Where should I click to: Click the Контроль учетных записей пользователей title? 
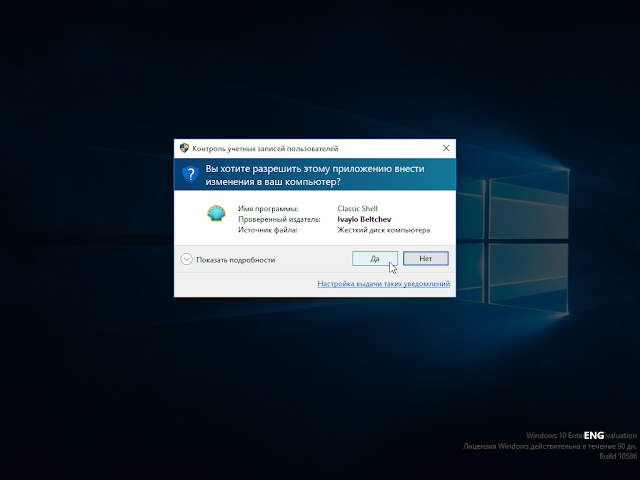(265, 149)
